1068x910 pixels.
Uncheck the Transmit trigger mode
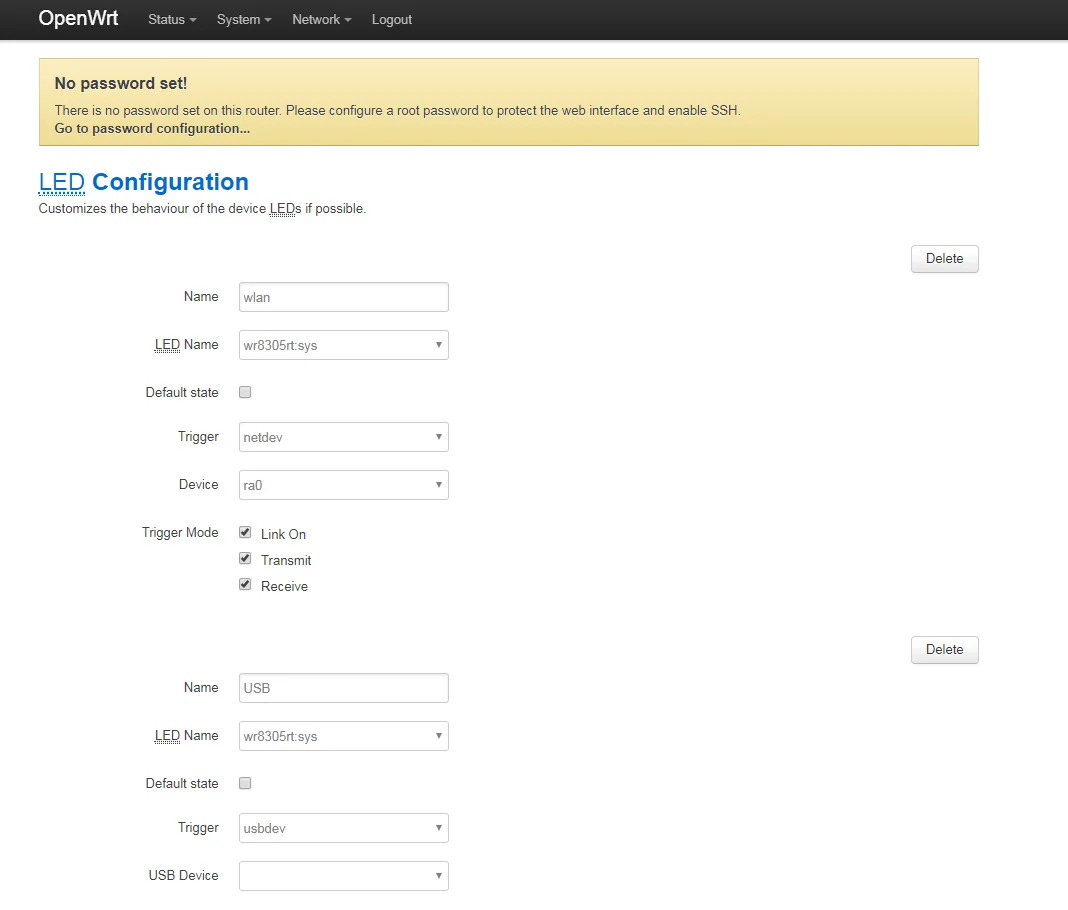click(245, 559)
